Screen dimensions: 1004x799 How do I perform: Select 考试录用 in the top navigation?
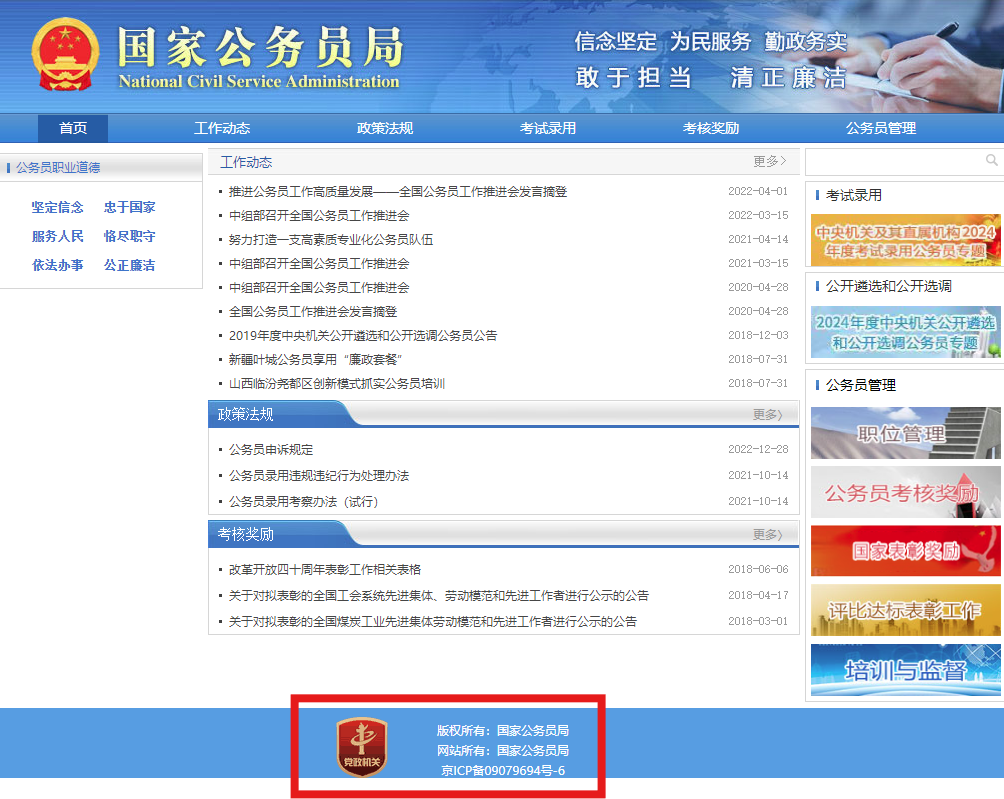pos(548,128)
